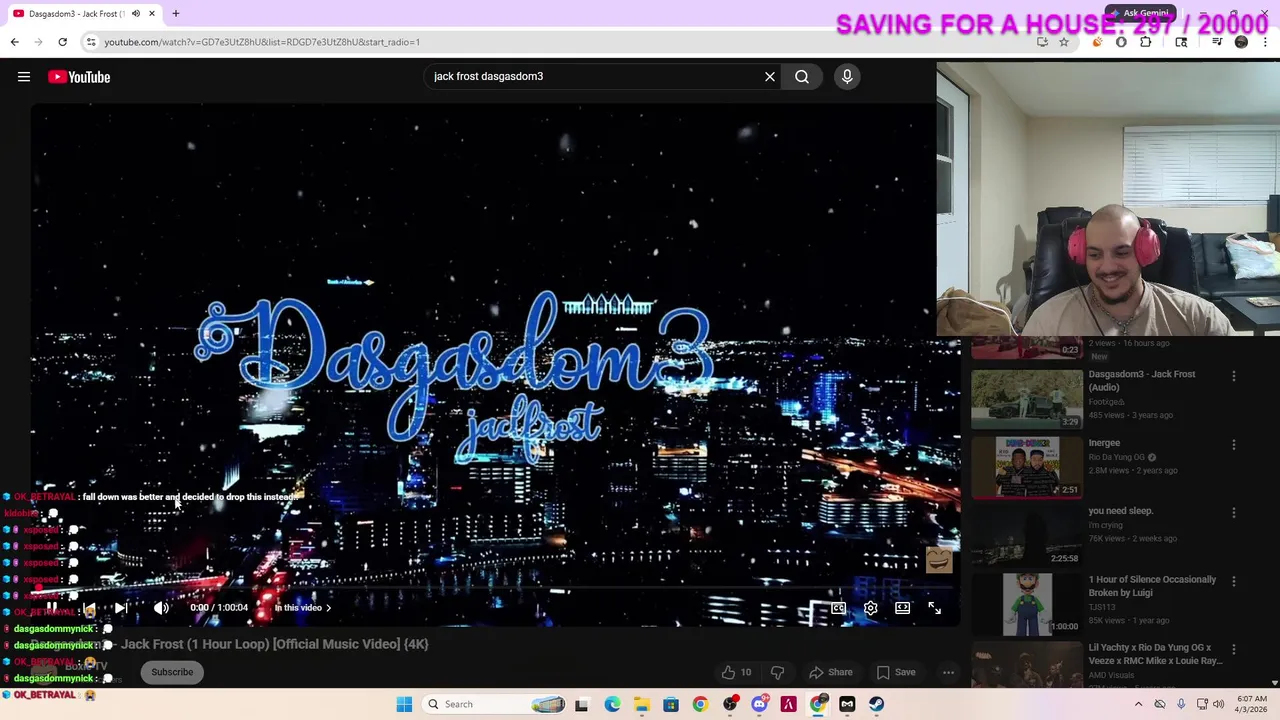Open the YouTube hamburger guide menu

(24, 77)
